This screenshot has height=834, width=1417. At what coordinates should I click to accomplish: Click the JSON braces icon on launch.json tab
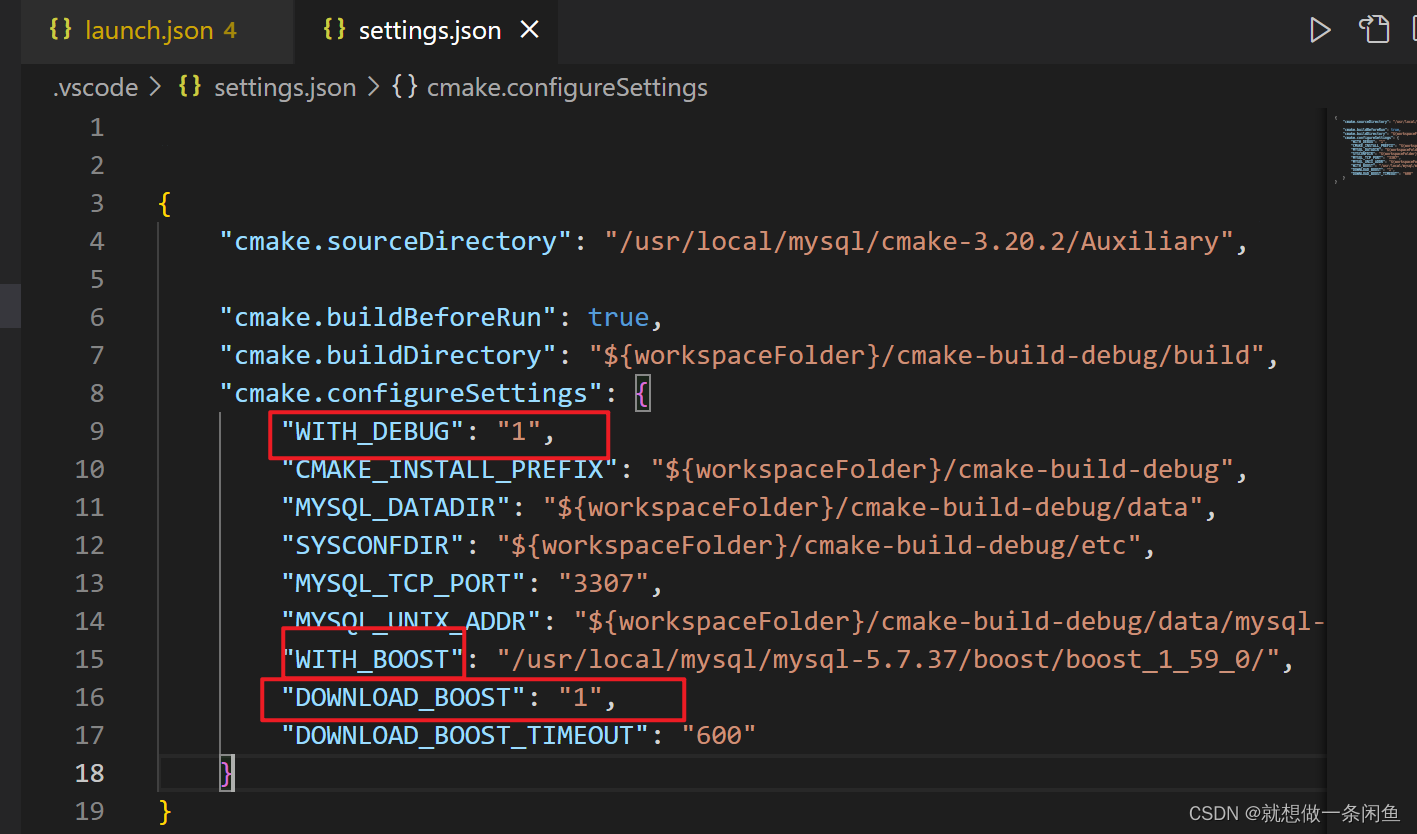click(x=61, y=30)
